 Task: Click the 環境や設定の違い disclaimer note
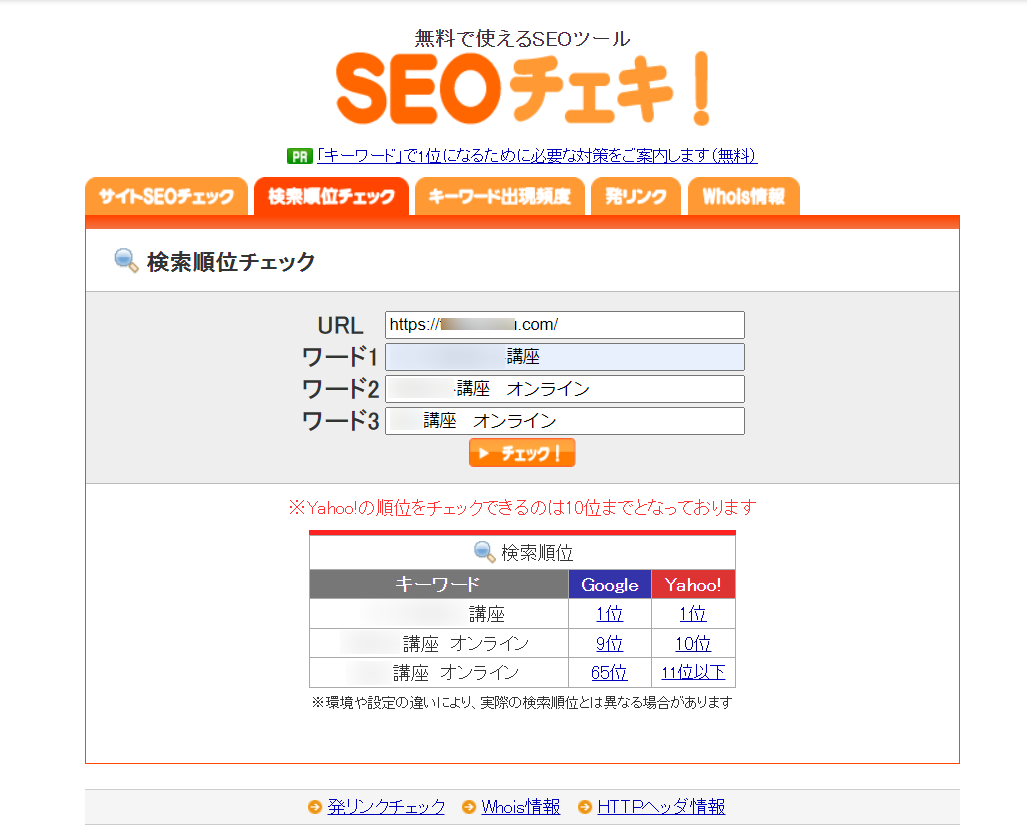tap(522, 703)
